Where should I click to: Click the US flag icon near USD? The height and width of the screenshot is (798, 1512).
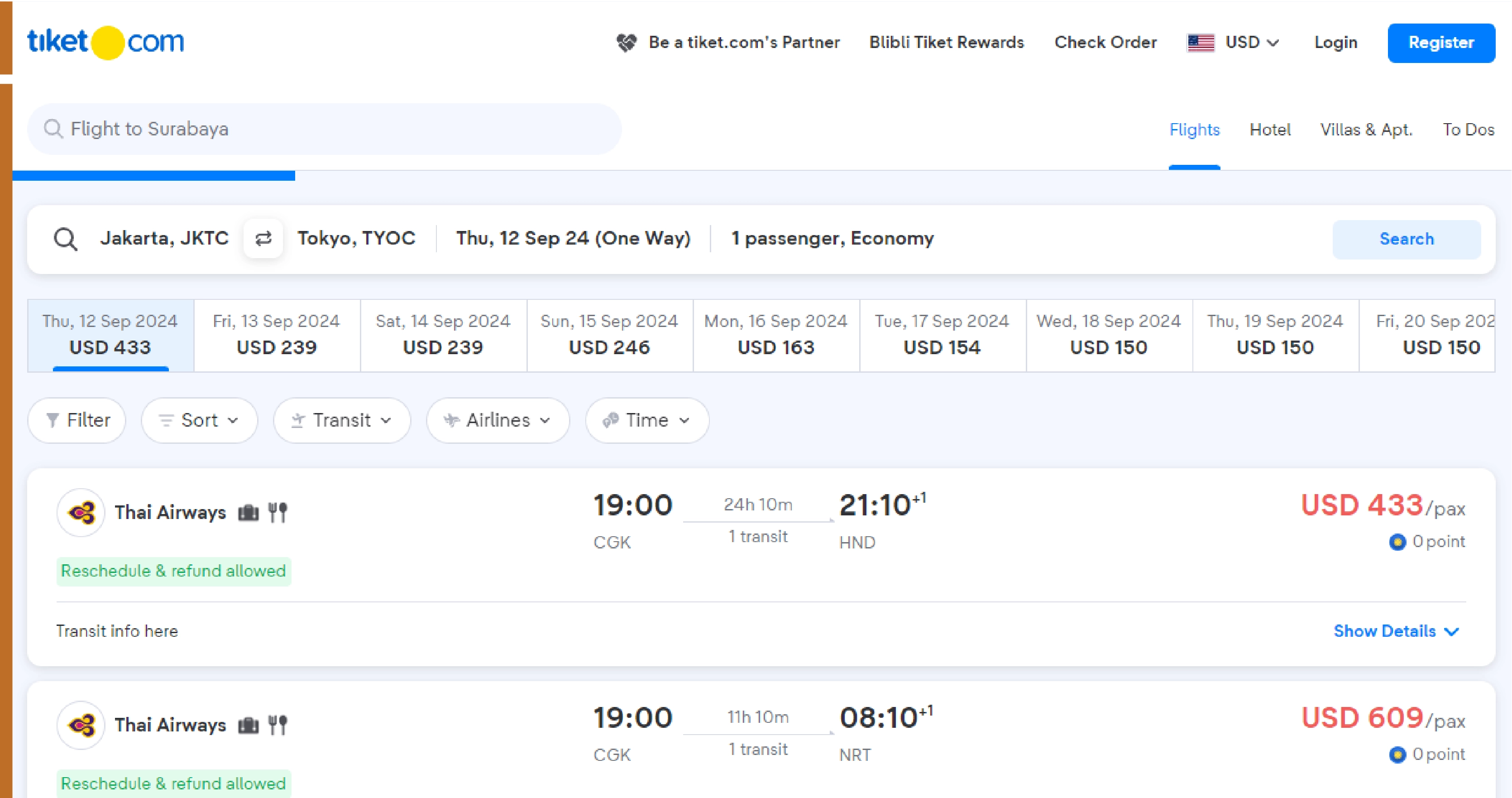pyautogui.click(x=1201, y=42)
